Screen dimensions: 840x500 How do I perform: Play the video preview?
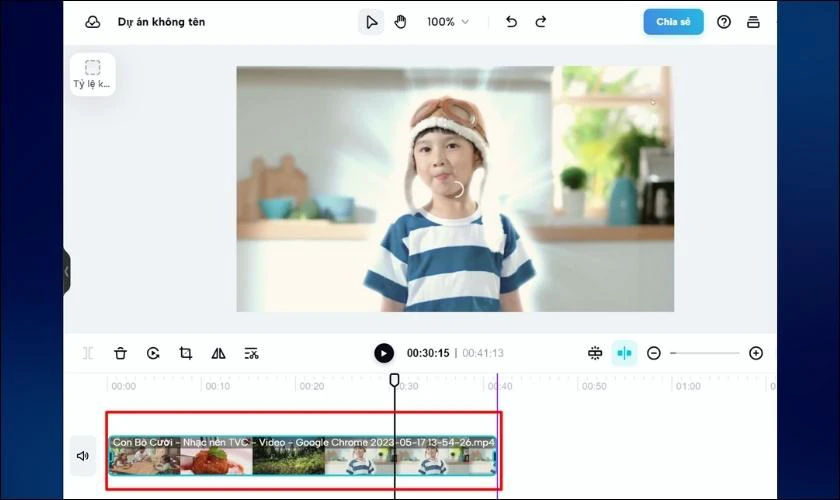[384, 353]
